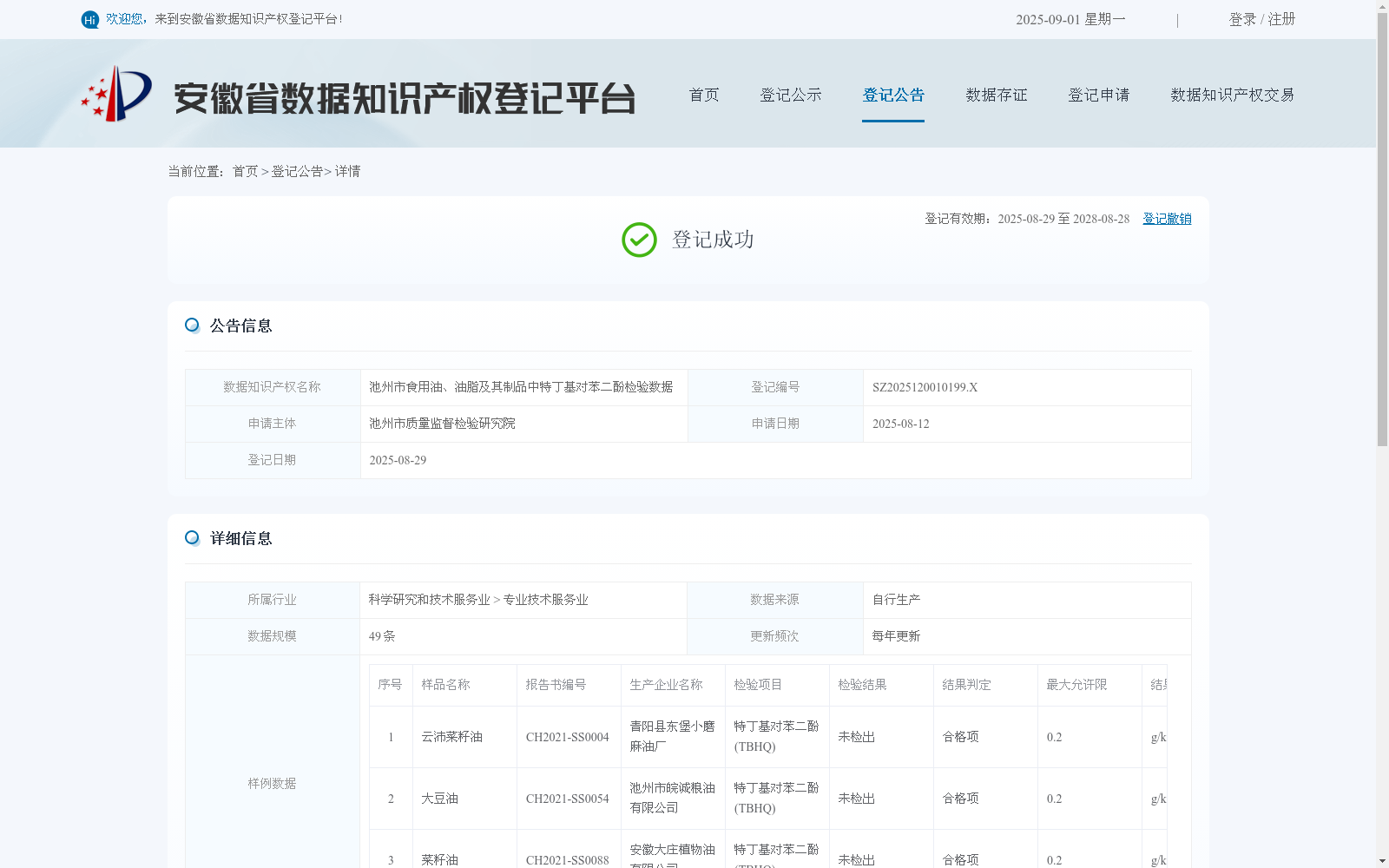Click the 登记撤销 link
This screenshot has height=868, width=1389.
pos(1167,219)
